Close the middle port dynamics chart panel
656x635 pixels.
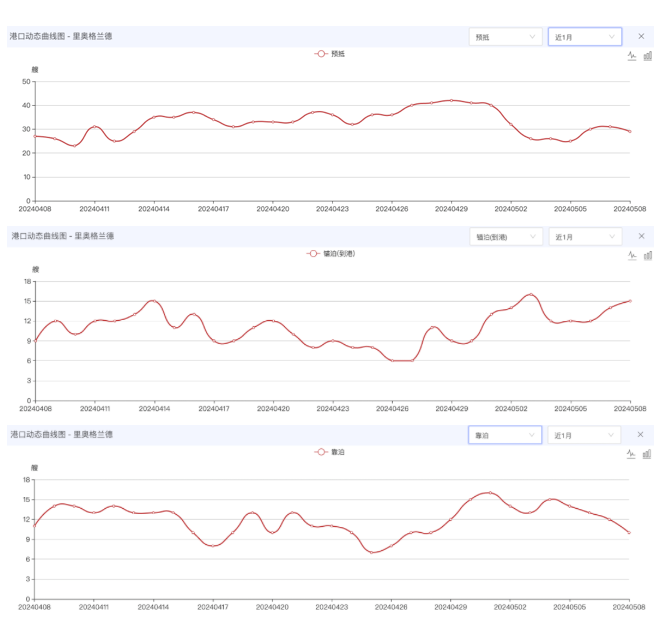click(641, 236)
